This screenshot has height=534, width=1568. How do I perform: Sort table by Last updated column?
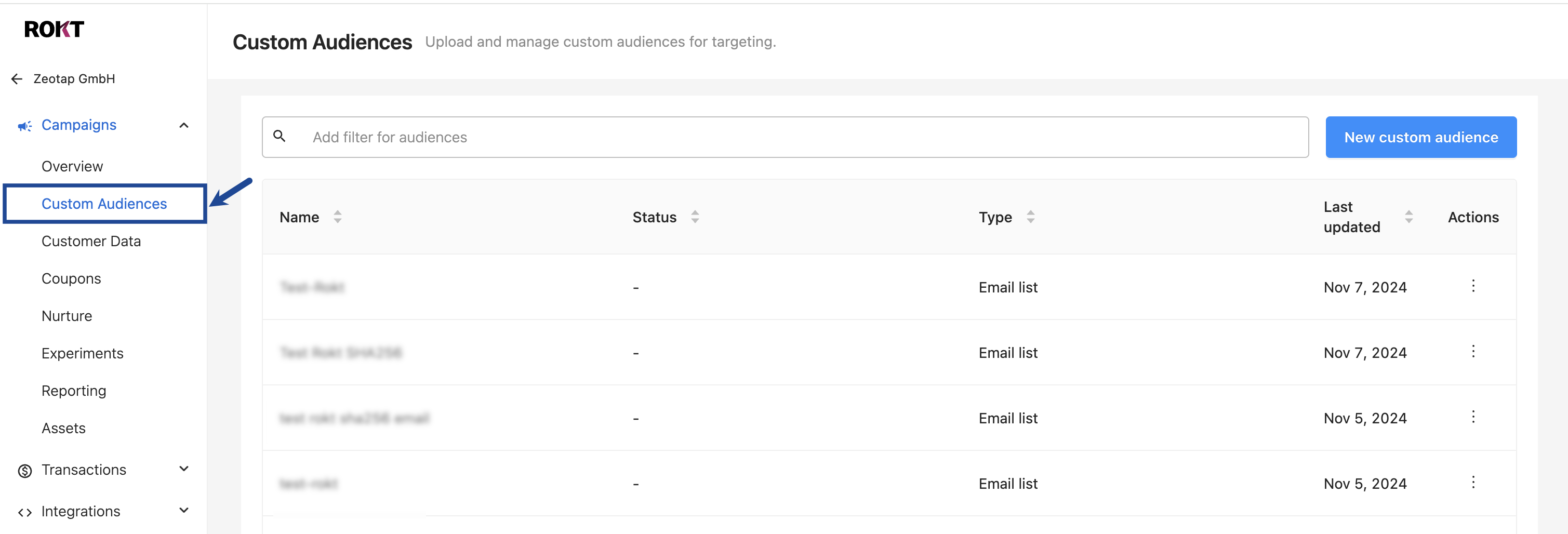click(x=1408, y=217)
